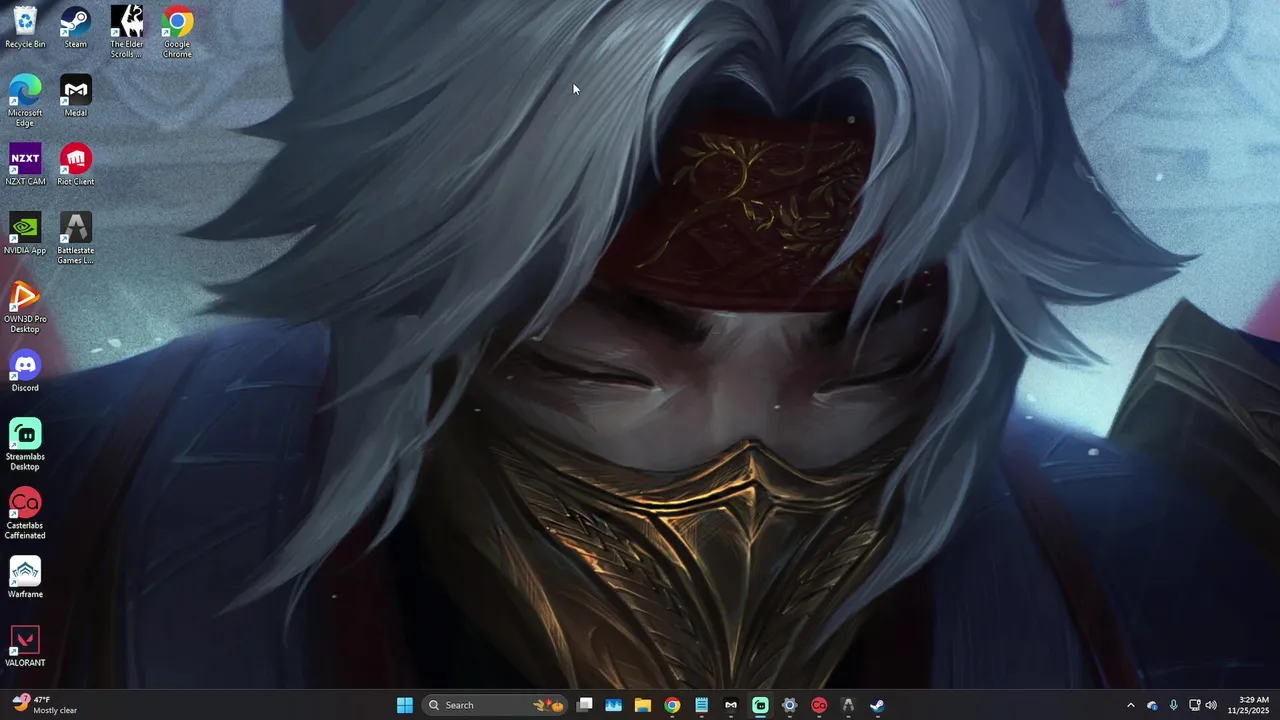Select the NZXT CAM desktop shortcut
The width and height of the screenshot is (1280, 720).
click(x=25, y=165)
